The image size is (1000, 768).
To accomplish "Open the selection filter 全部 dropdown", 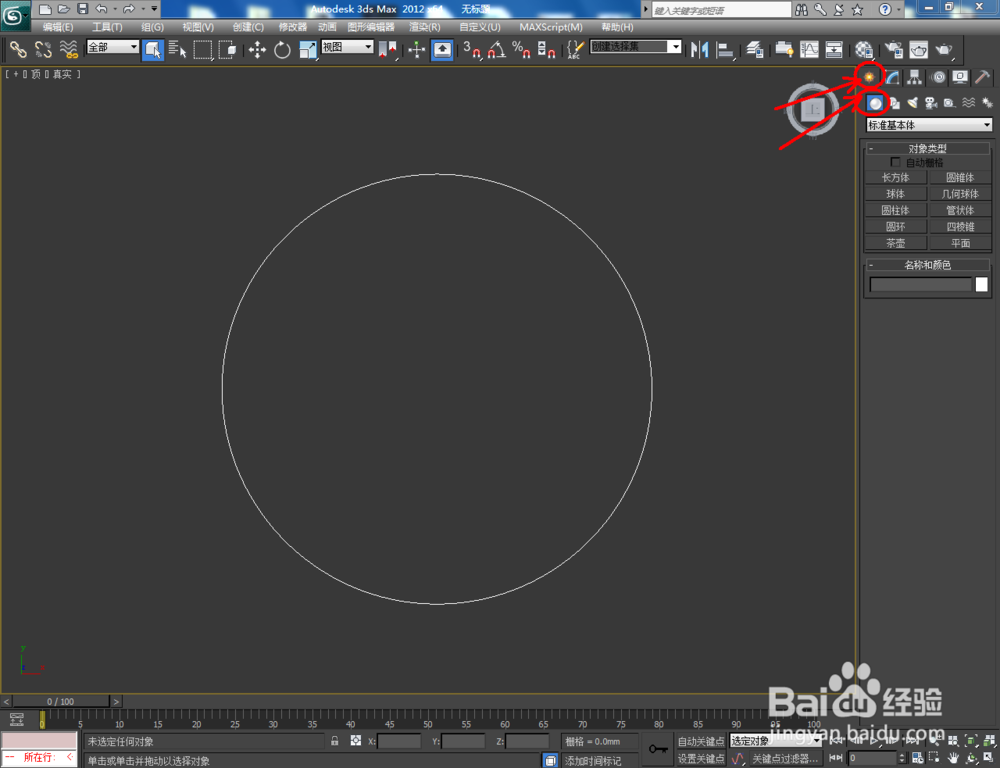I will (x=110, y=46).
